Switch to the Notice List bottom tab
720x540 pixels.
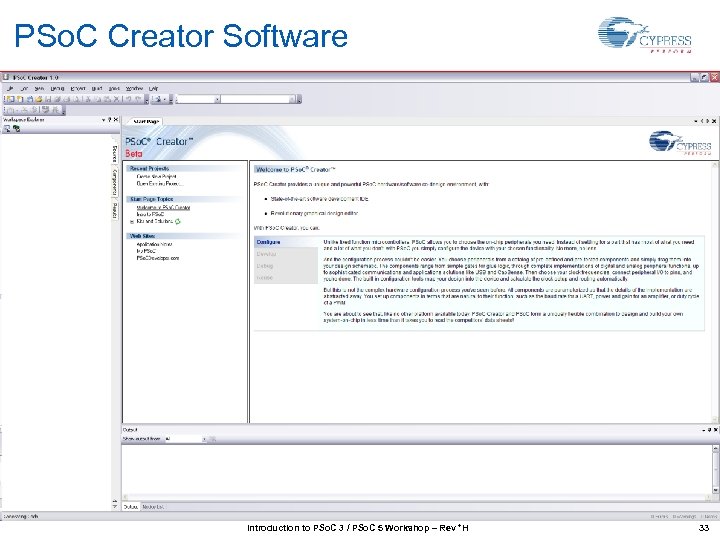(152, 507)
